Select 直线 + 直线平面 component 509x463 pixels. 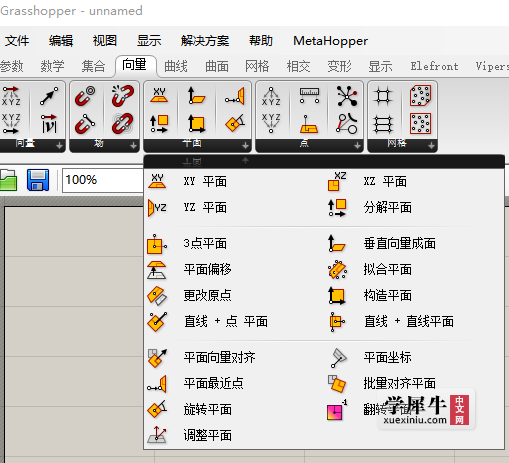coord(408,322)
